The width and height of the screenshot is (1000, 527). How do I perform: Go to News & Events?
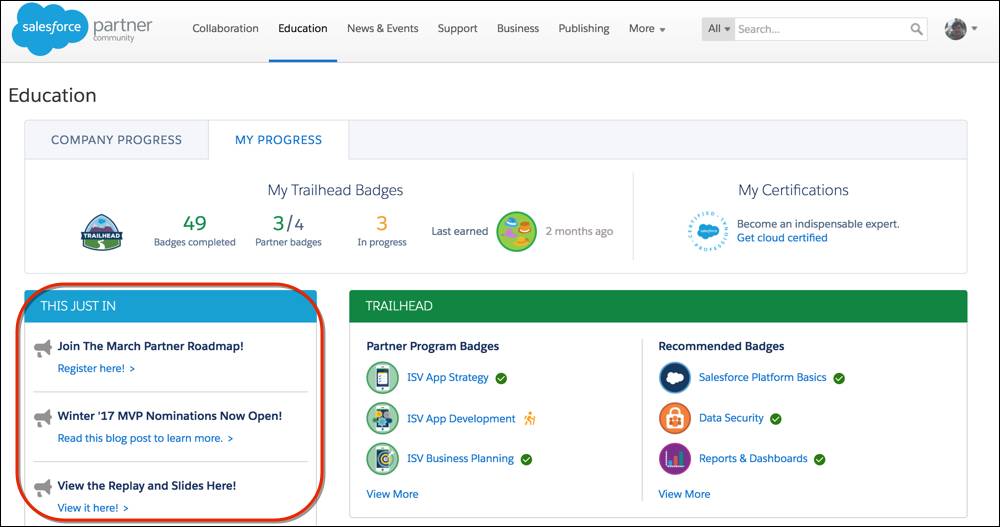pyautogui.click(x=383, y=29)
